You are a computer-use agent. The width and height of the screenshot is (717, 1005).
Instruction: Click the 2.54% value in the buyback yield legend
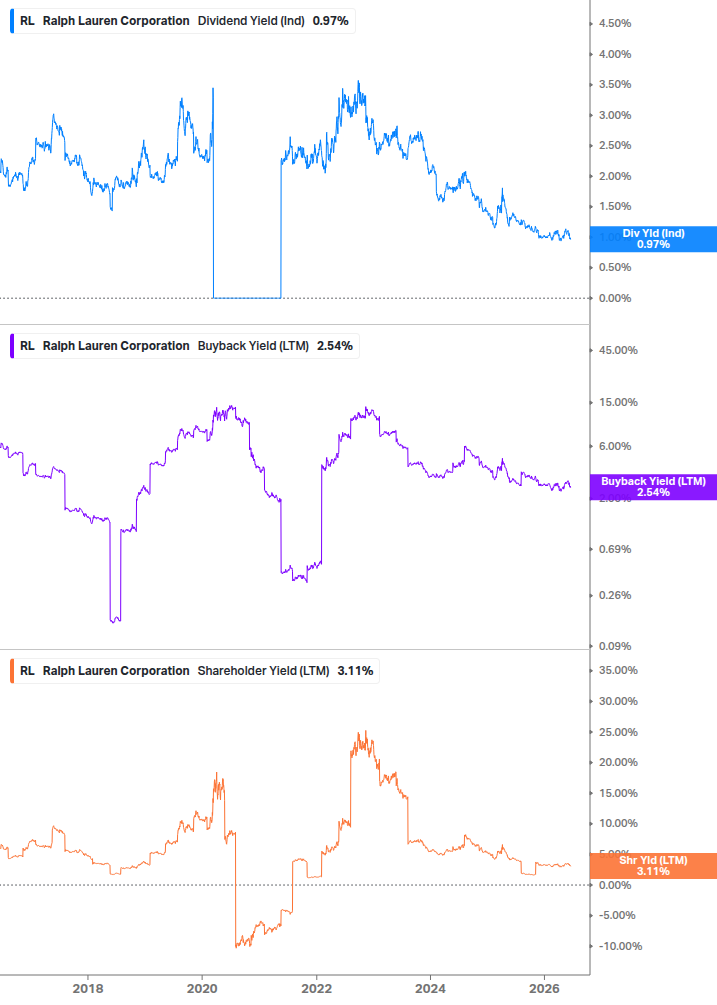coord(335,346)
